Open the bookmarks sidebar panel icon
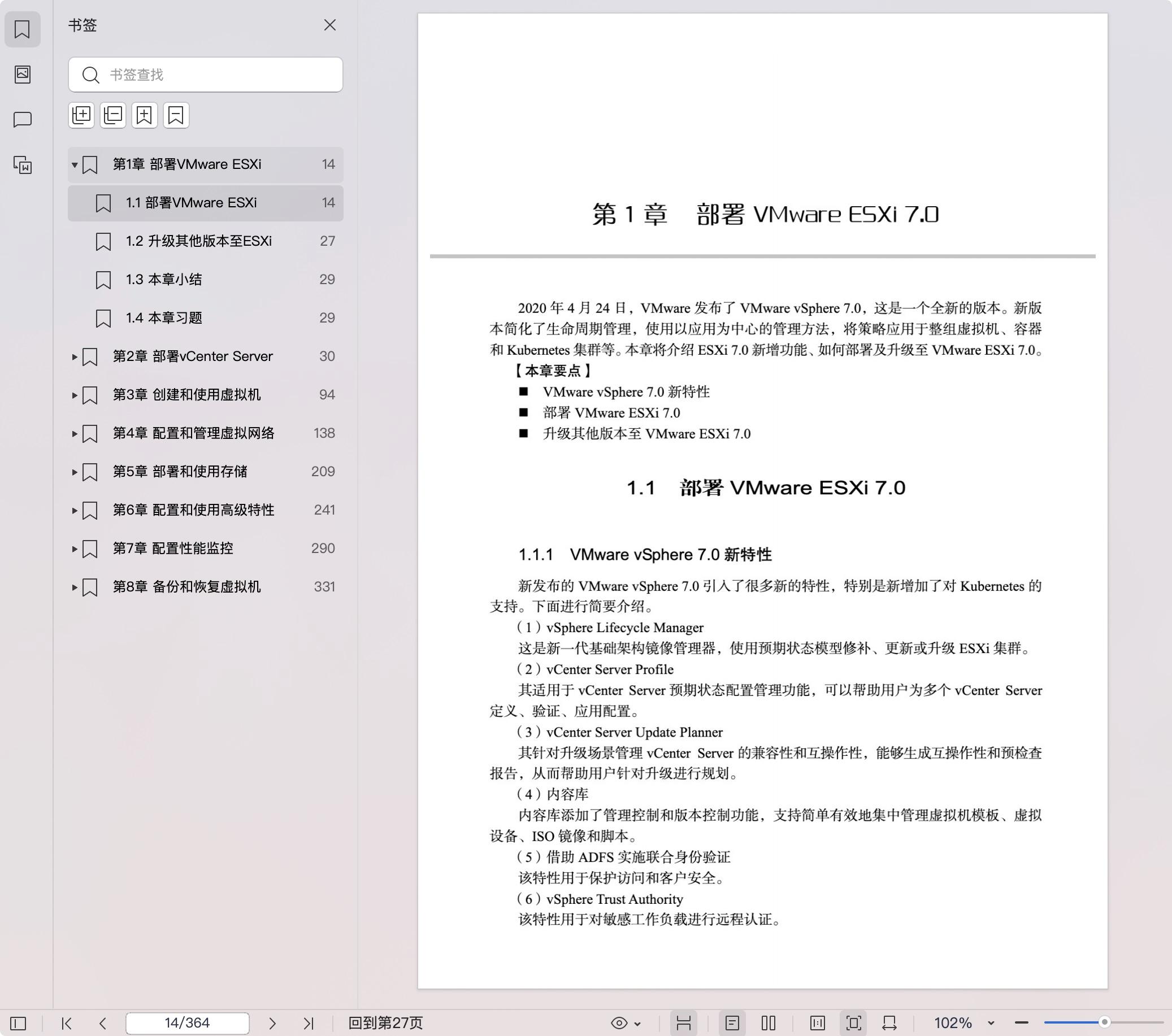 point(23,29)
